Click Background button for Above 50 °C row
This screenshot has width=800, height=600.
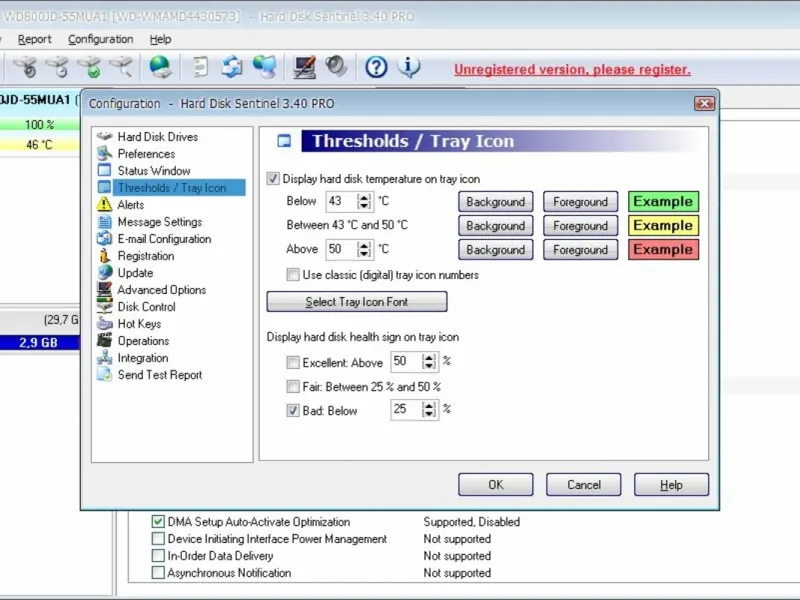(x=495, y=250)
